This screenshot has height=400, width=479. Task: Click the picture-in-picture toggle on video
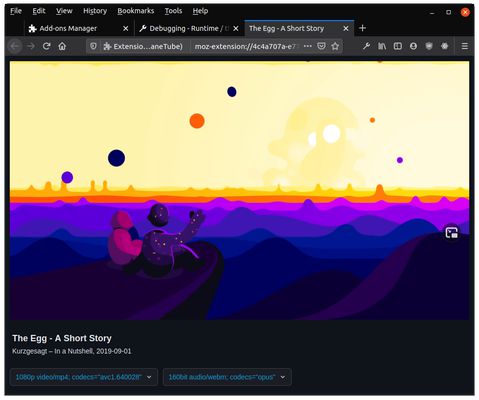coord(452,232)
